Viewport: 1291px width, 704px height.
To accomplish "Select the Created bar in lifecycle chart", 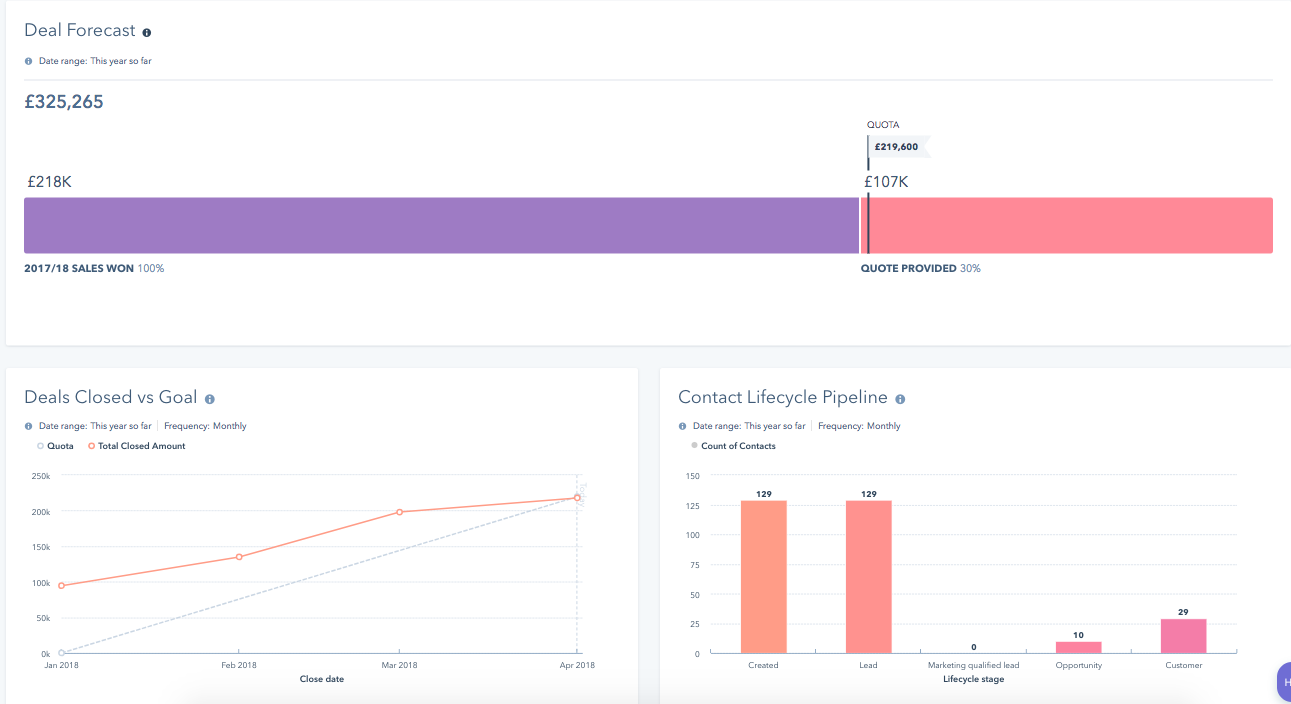I will coord(764,577).
